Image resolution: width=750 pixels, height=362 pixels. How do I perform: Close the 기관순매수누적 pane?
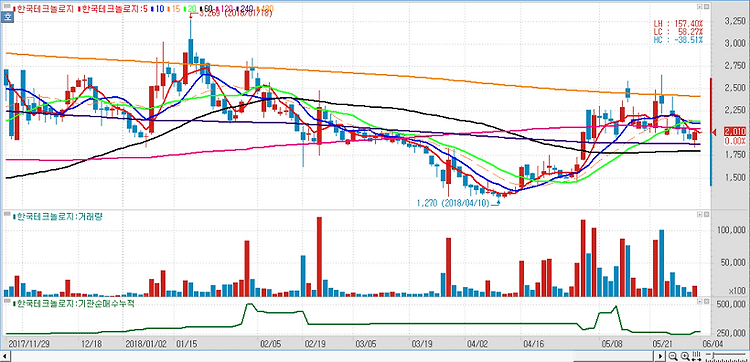tap(706, 302)
